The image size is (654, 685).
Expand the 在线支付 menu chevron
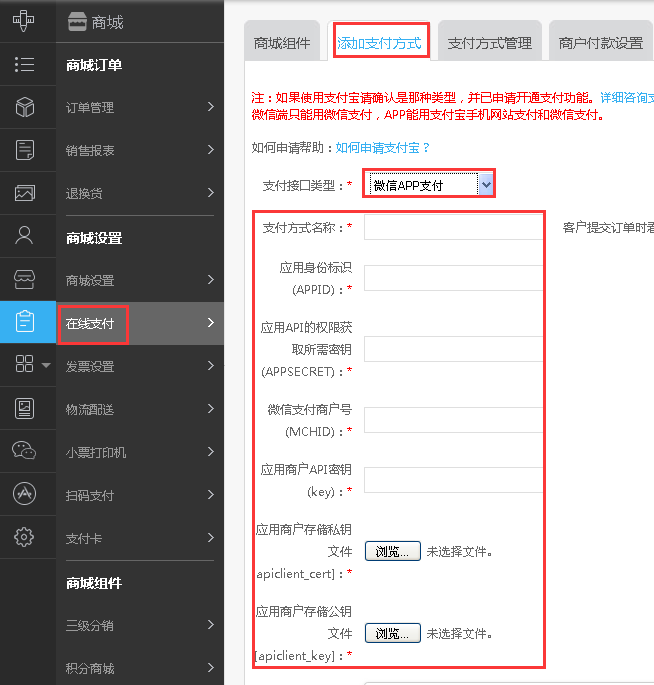click(211, 323)
